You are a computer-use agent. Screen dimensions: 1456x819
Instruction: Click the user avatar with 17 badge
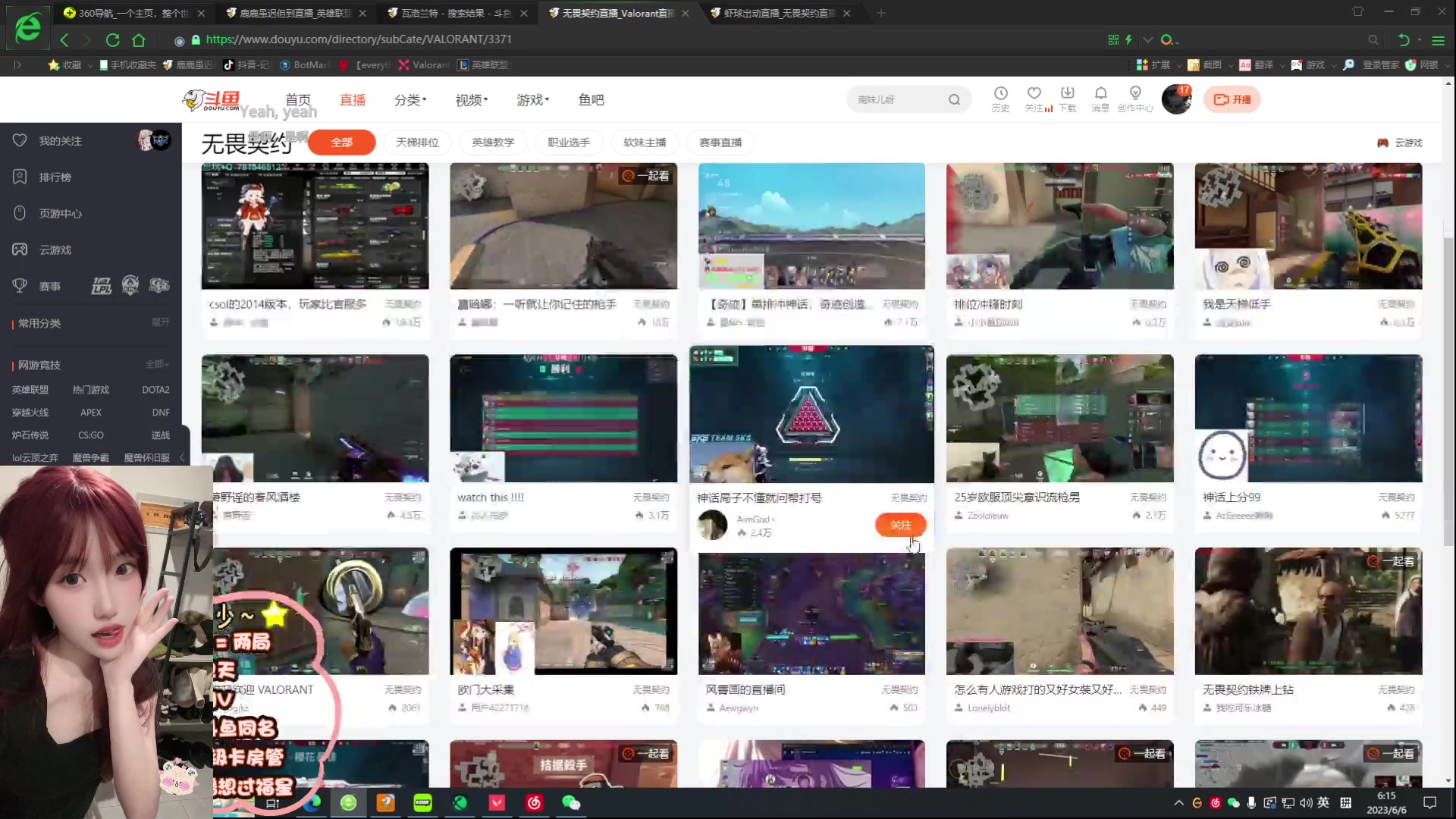pyautogui.click(x=1177, y=99)
